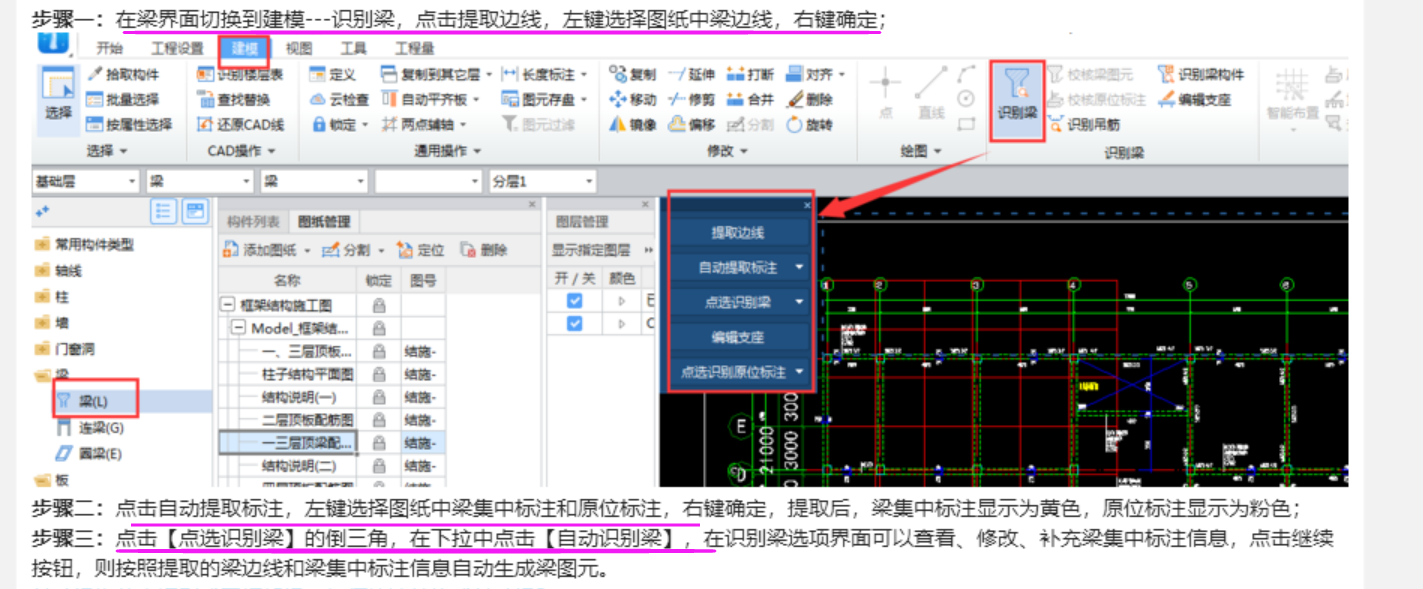Image resolution: width=1423 pixels, height=589 pixels.
Task: Expand 点选识别原位标注 dropdown arrow
Action: pyautogui.click(x=799, y=371)
